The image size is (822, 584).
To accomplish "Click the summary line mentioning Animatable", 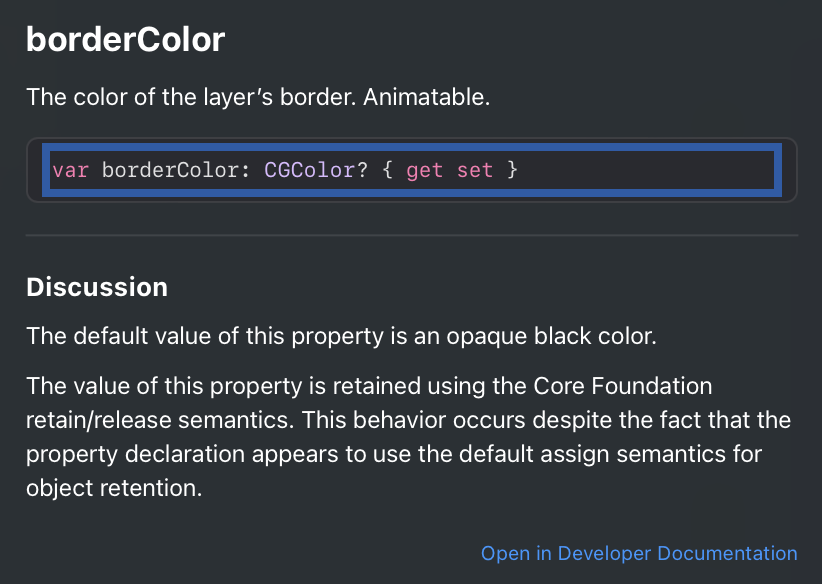I will click(258, 97).
